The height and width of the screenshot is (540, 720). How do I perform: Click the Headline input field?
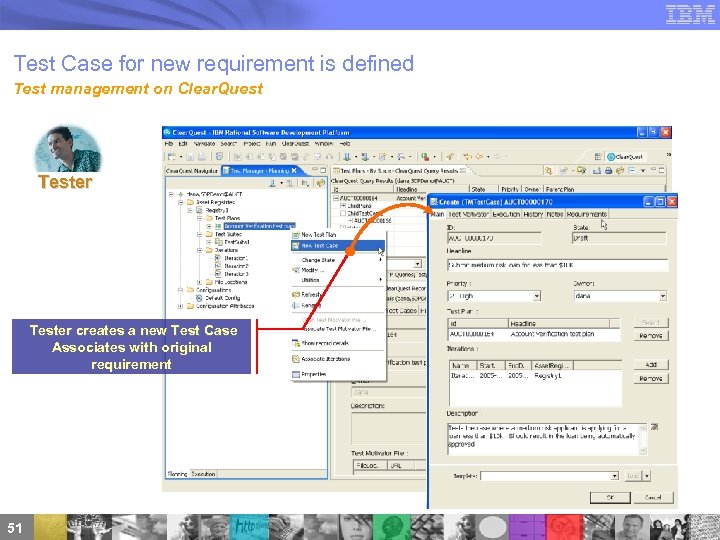point(557,265)
